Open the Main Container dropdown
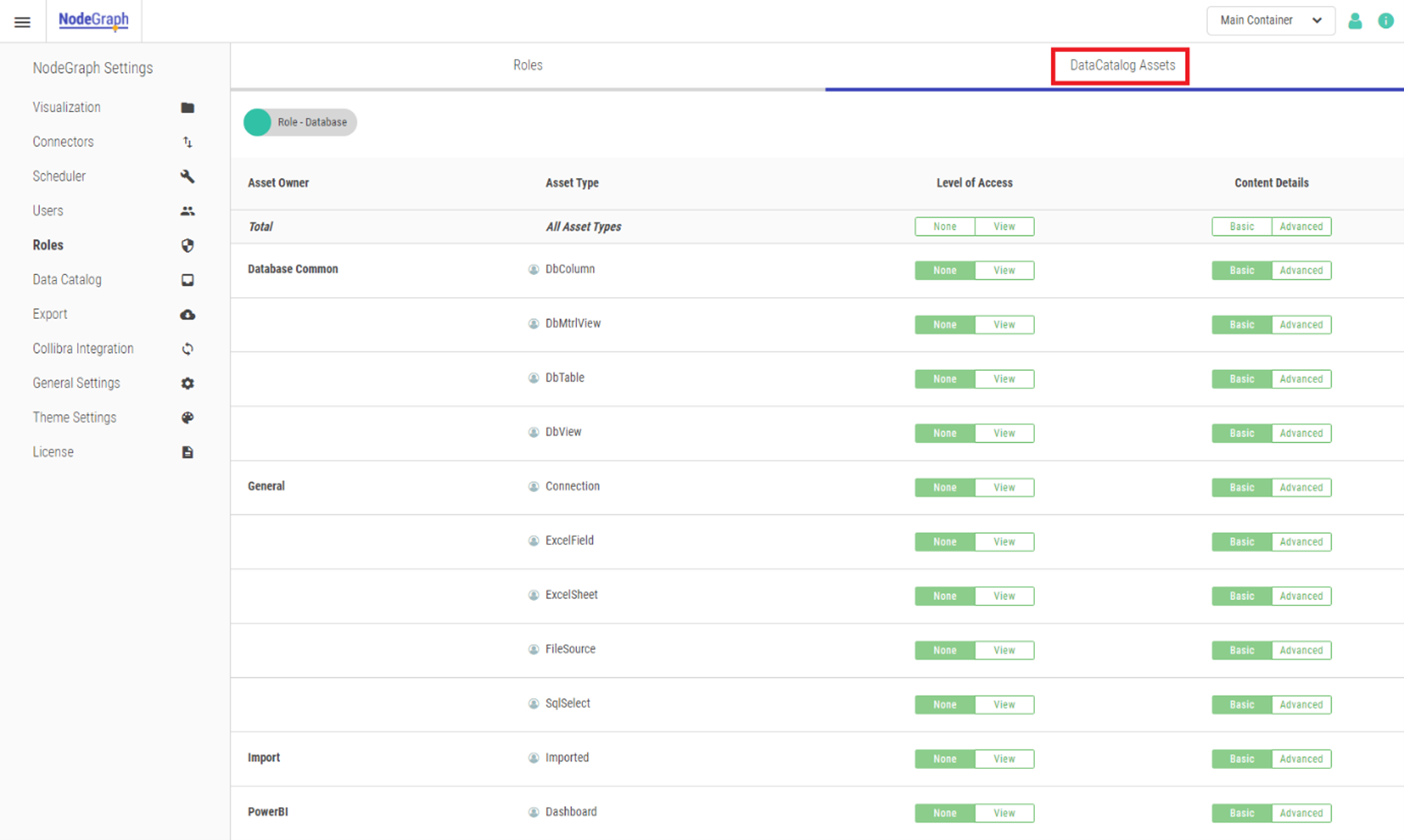The image size is (1404, 840). click(1270, 20)
